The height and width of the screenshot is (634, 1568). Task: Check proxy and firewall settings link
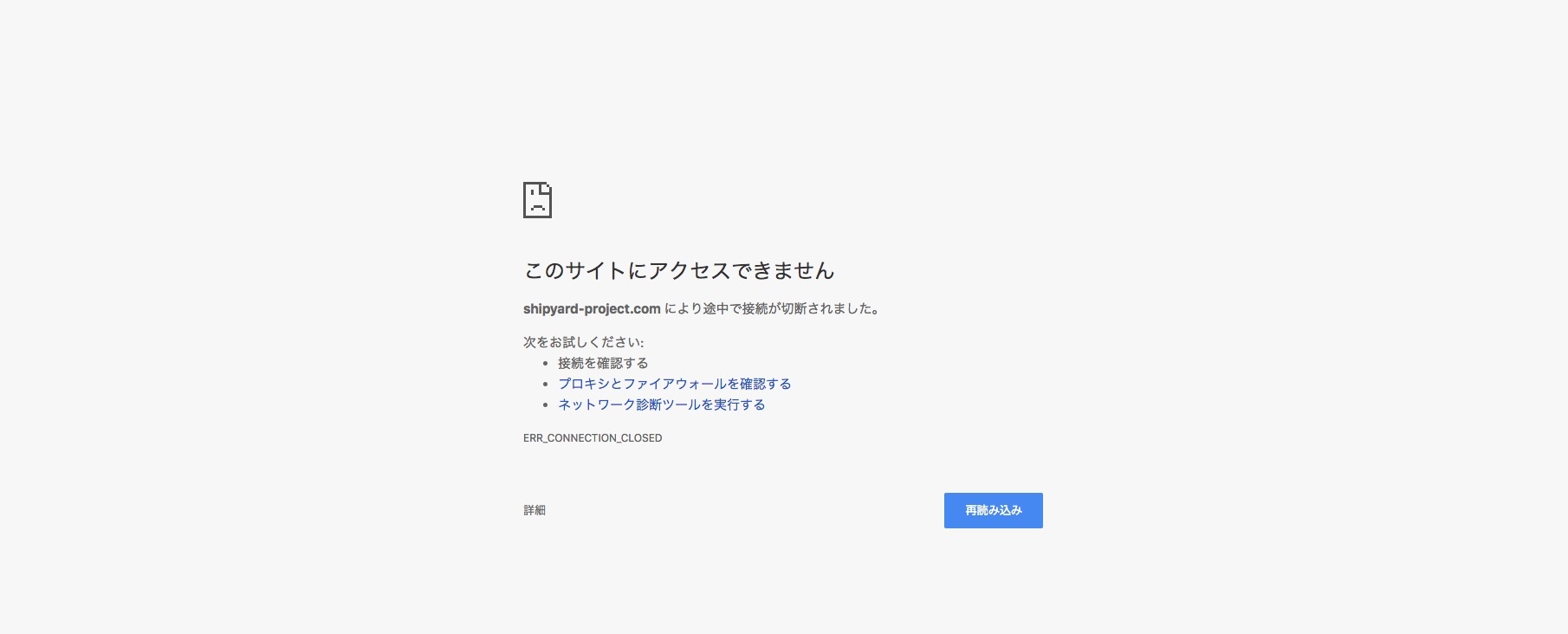674,384
